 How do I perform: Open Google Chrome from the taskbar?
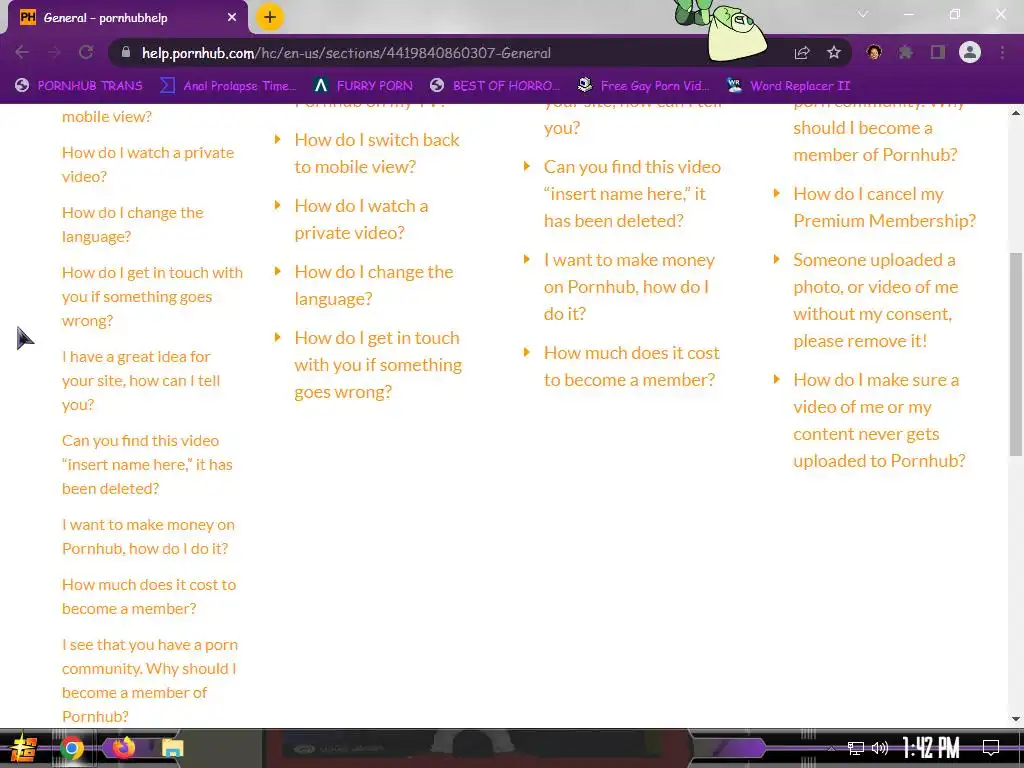click(x=72, y=748)
